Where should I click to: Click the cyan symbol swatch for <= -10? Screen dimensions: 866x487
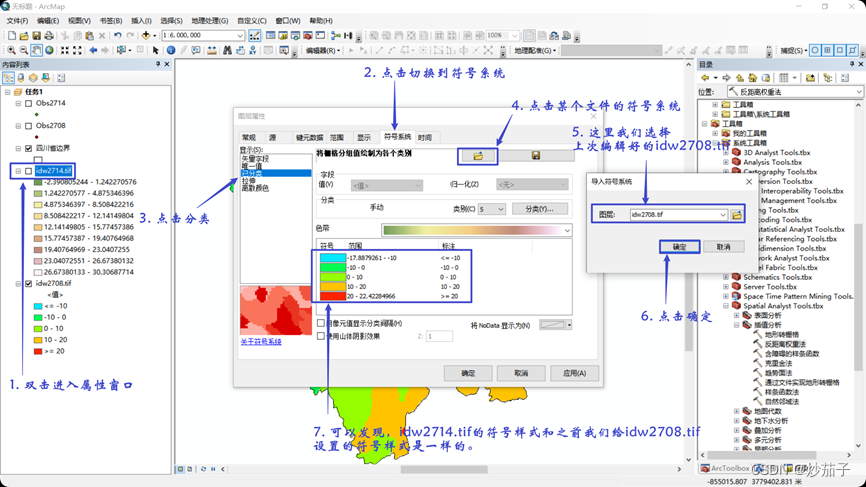[x=332, y=258]
